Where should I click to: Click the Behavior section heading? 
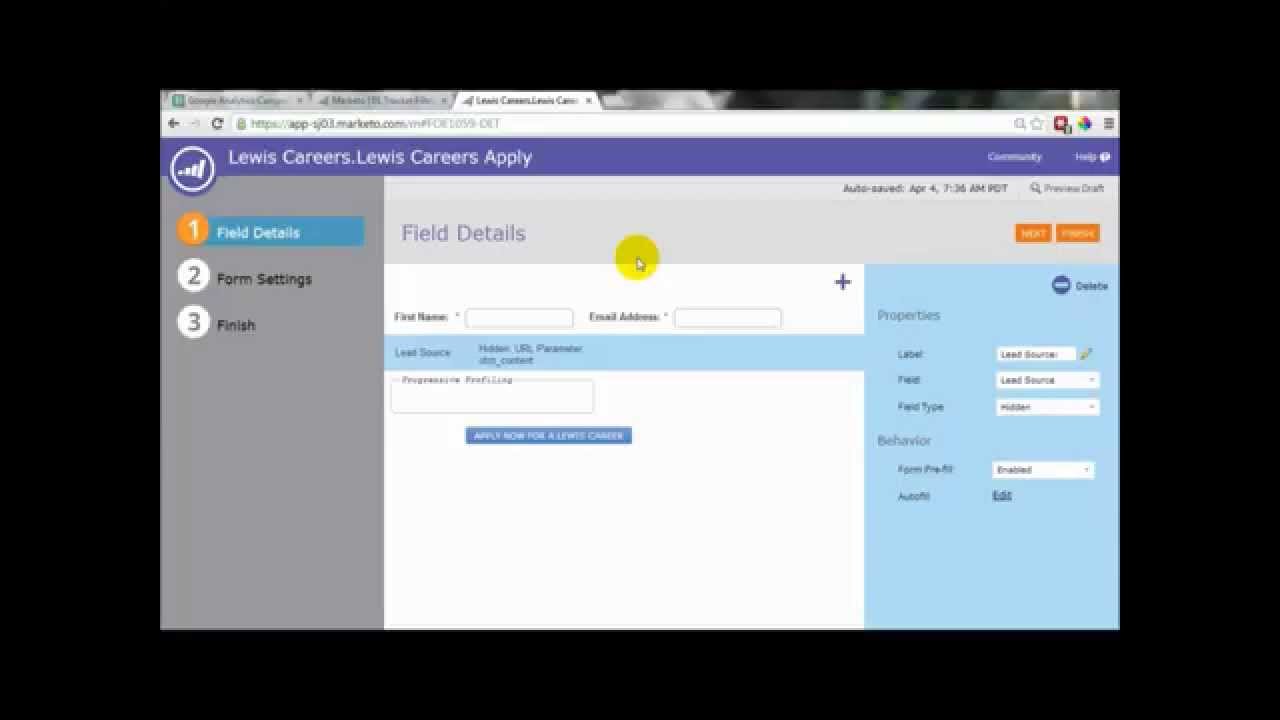coord(904,441)
